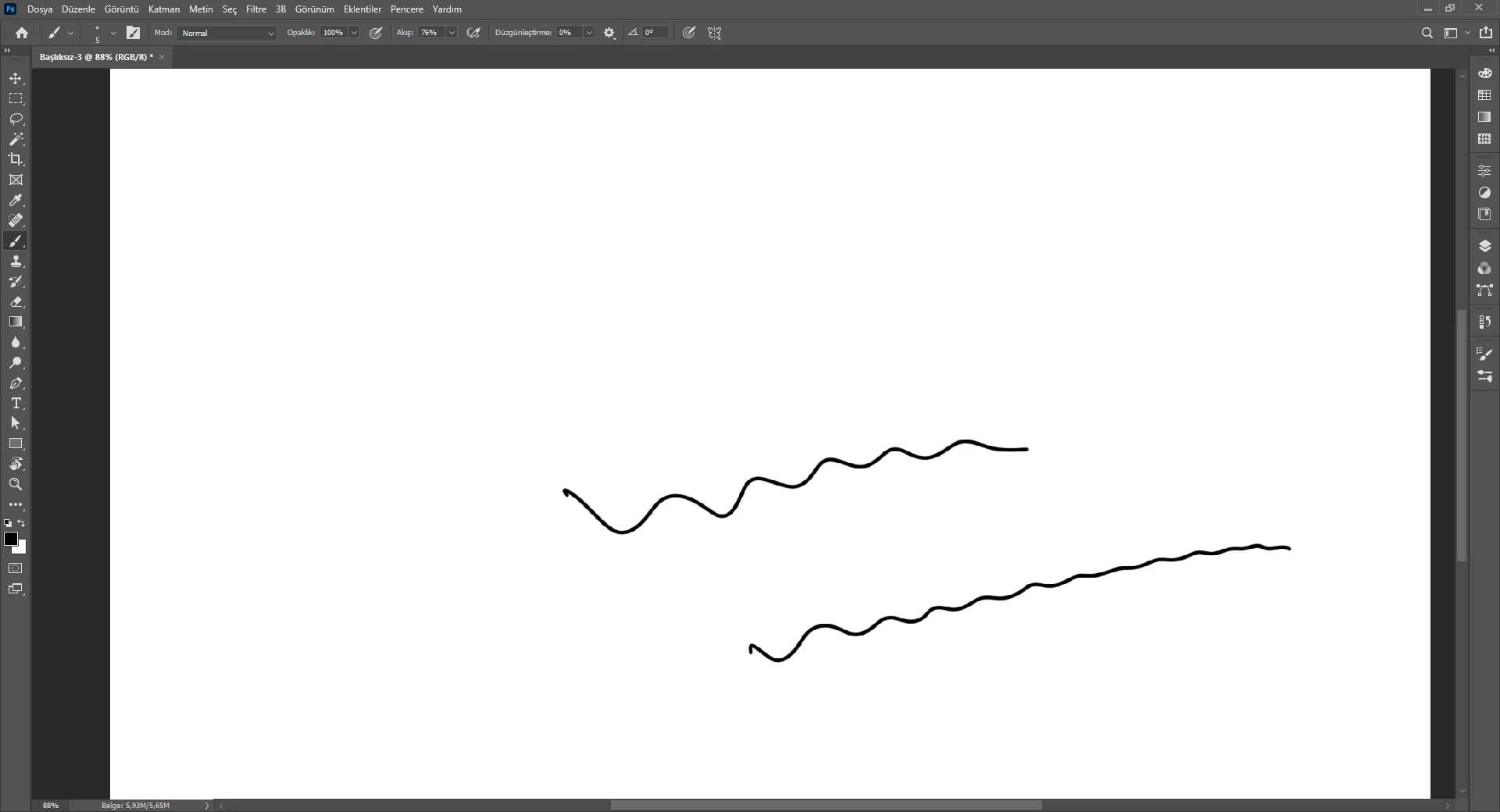
Task: Change screen mode
Action: click(x=16, y=589)
